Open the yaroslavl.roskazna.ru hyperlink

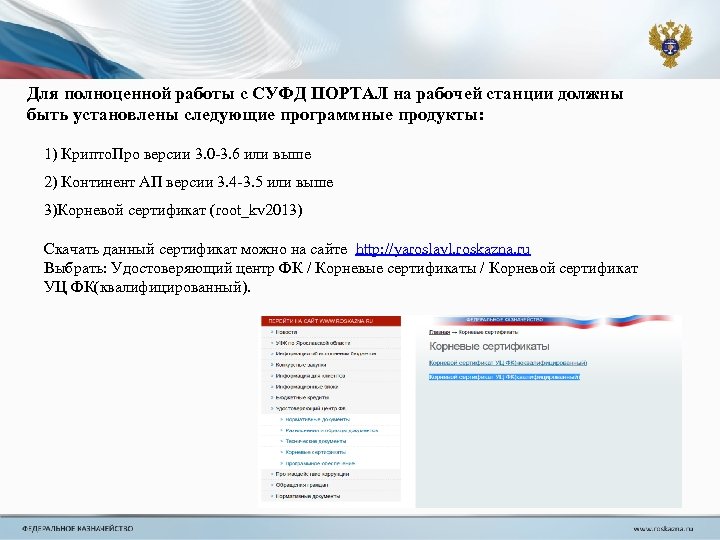(443, 249)
